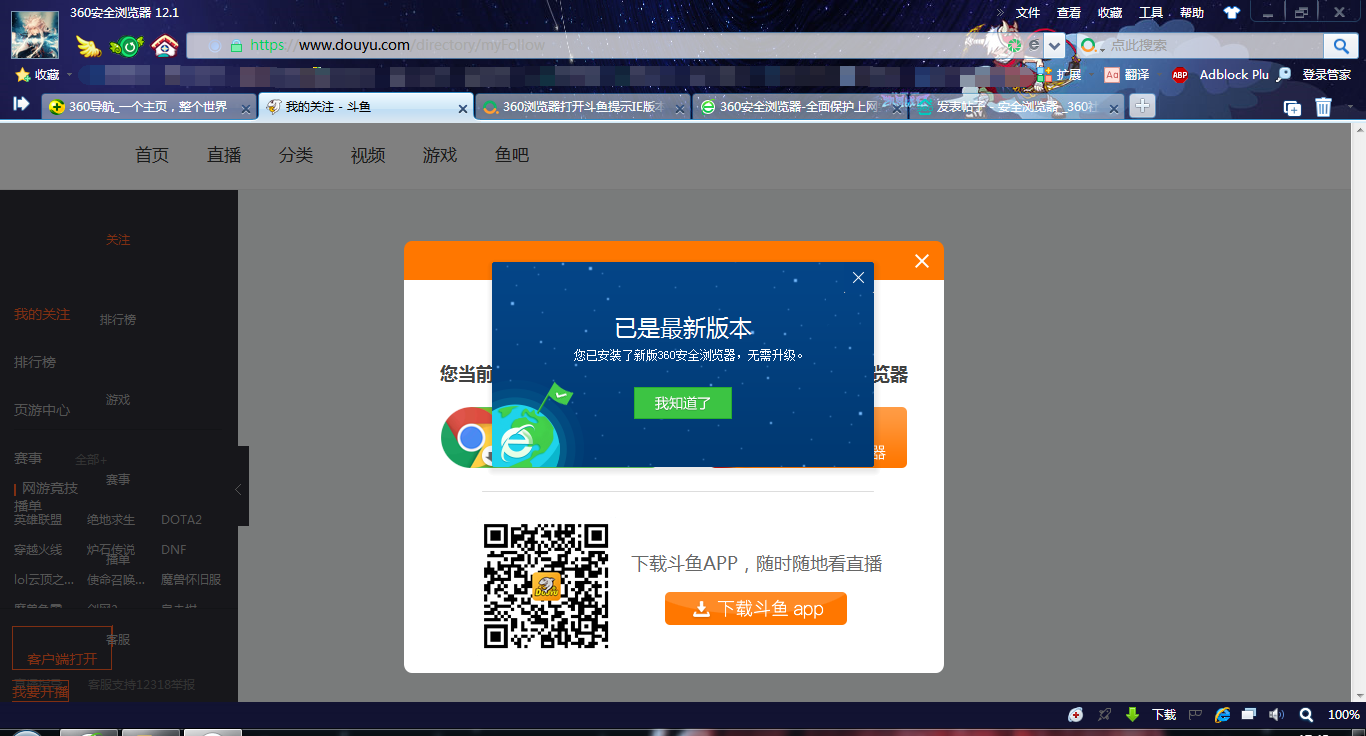1366x736 pixels.
Task: Open the address bar dropdown arrow
Action: 1055,46
